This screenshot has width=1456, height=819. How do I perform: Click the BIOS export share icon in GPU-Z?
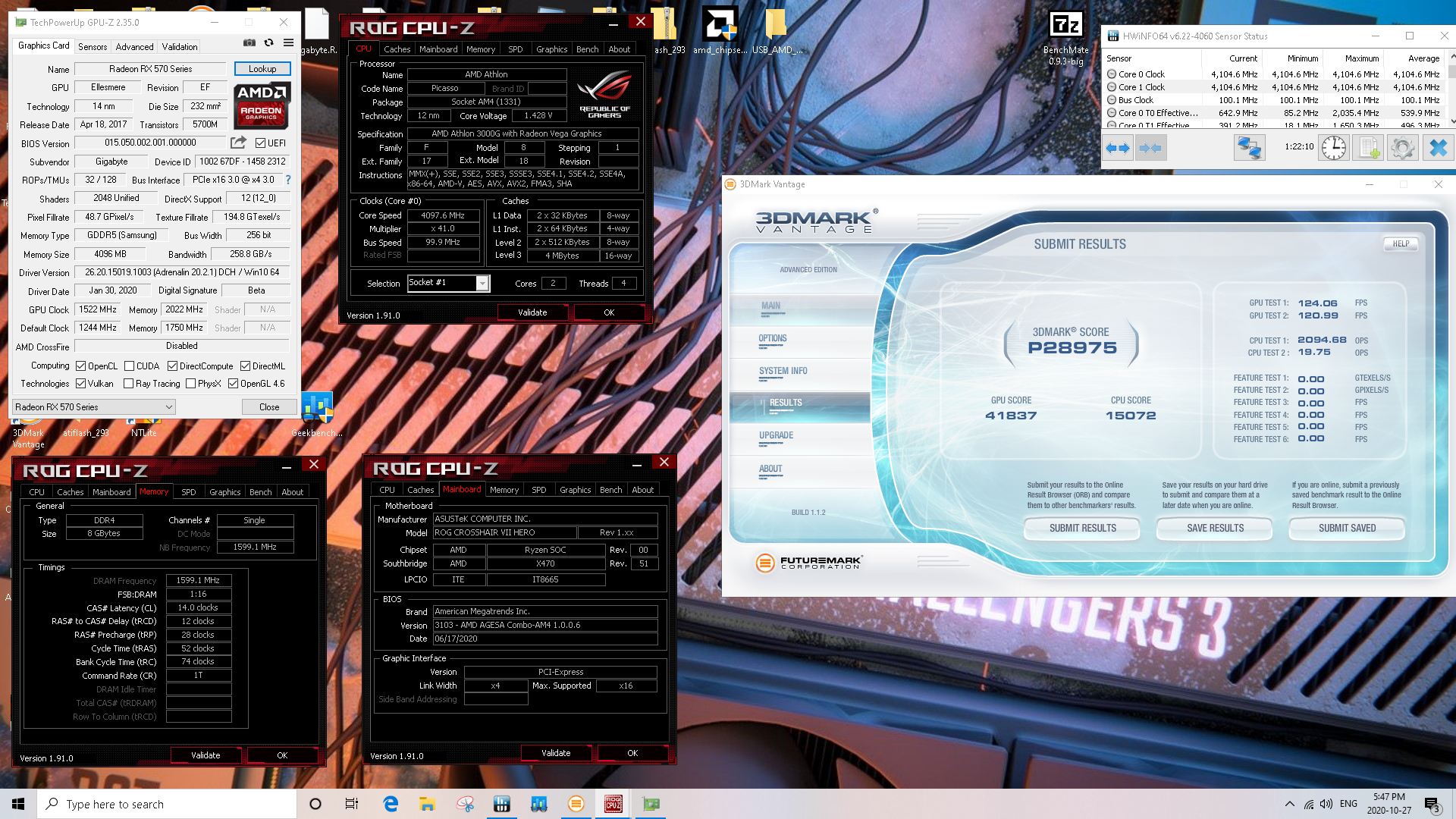pyautogui.click(x=238, y=143)
